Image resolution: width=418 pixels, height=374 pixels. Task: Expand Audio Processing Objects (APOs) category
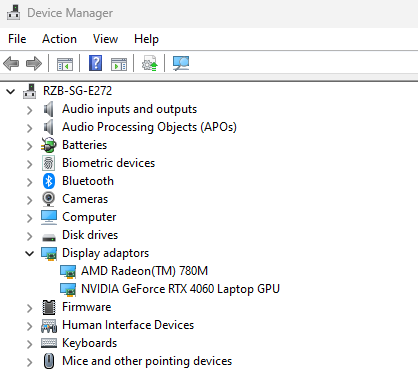point(30,128)
